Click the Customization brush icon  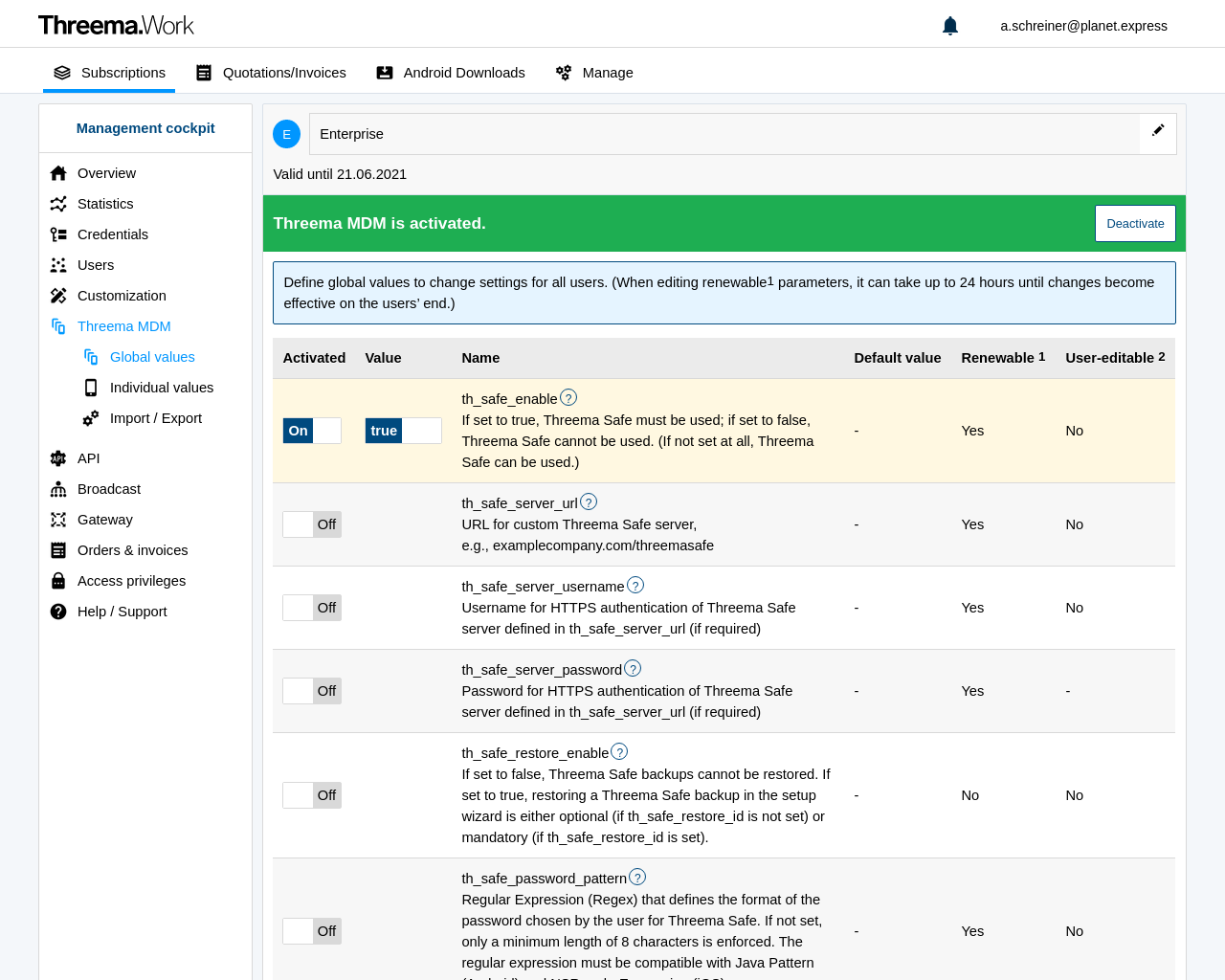pos(58,296)
